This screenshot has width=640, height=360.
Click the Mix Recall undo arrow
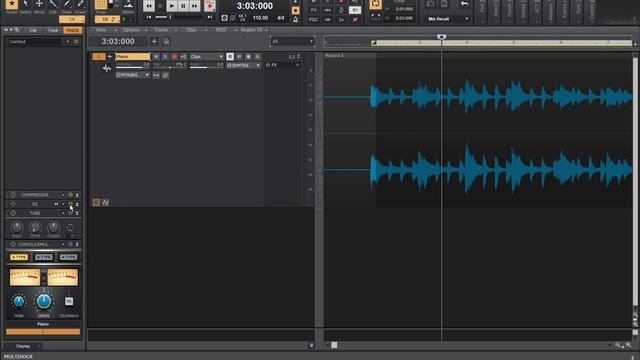[464, 4]
